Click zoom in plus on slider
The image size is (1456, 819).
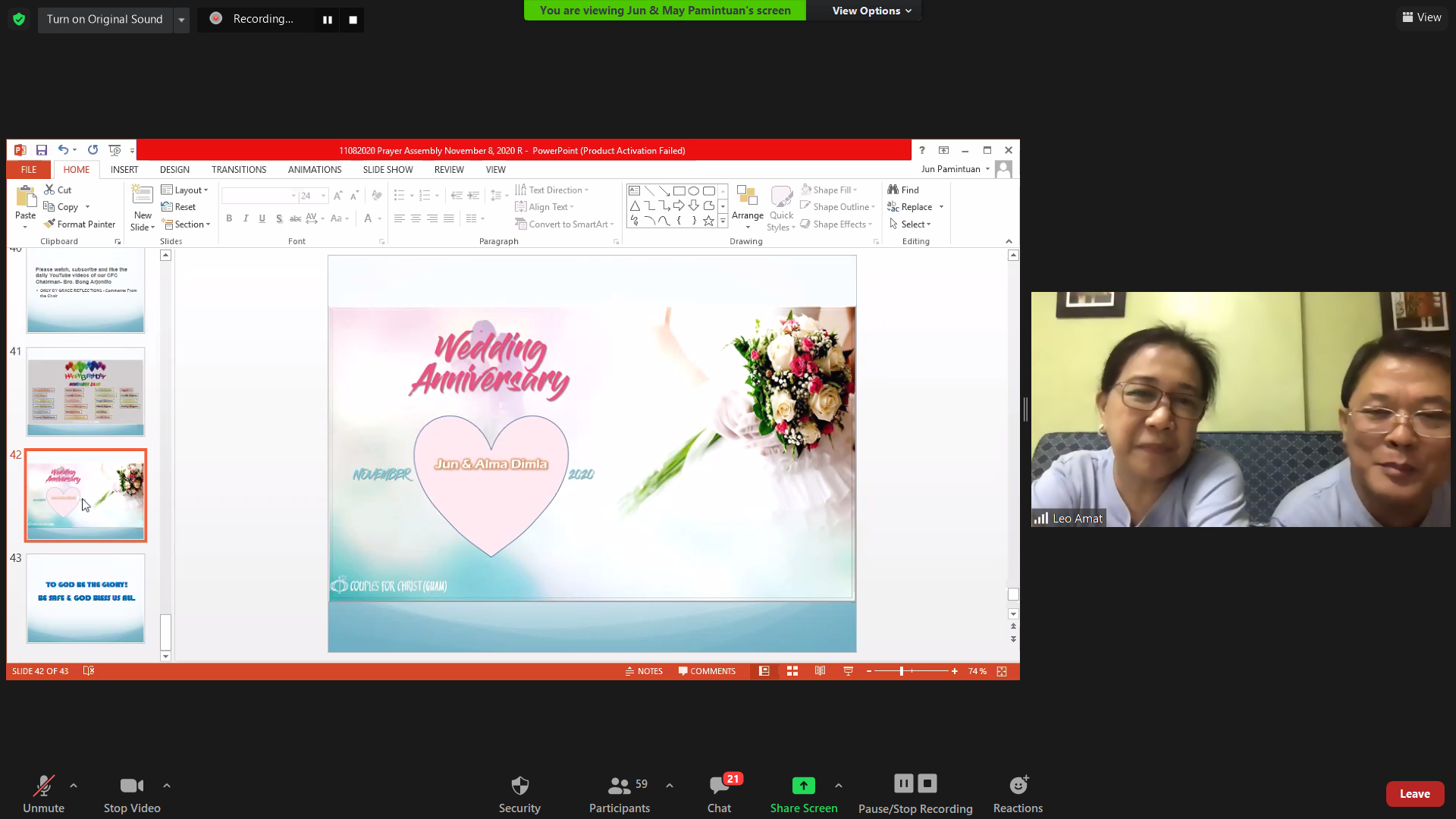[954, 671]
